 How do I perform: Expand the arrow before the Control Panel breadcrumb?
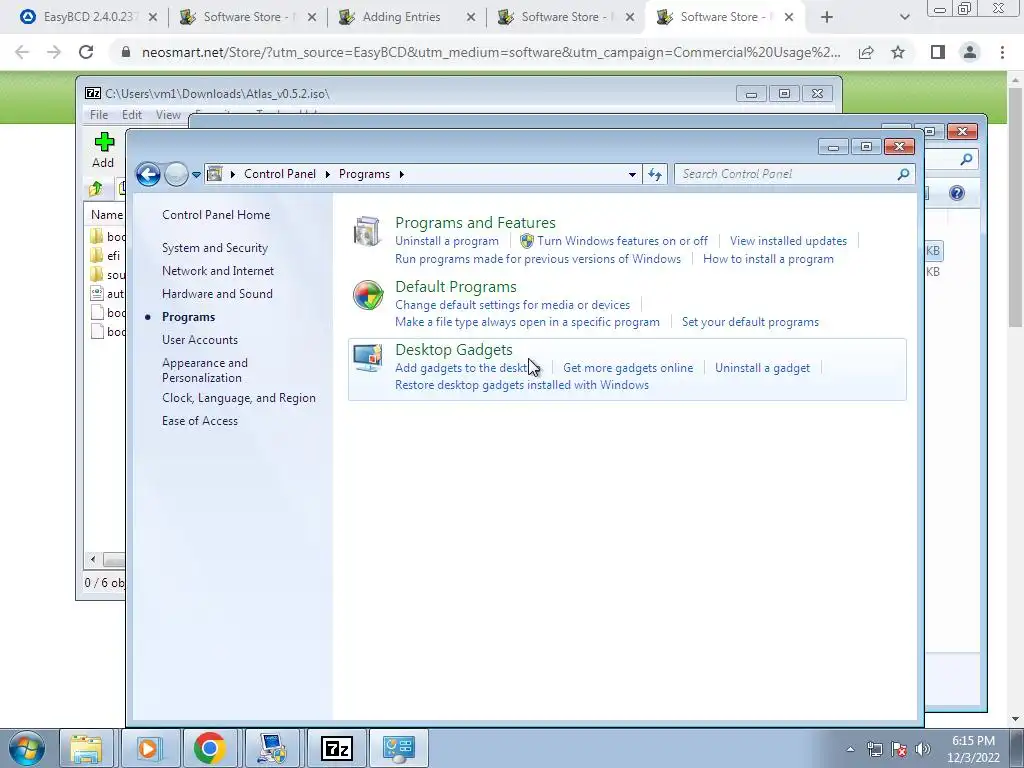click(232, 174)
